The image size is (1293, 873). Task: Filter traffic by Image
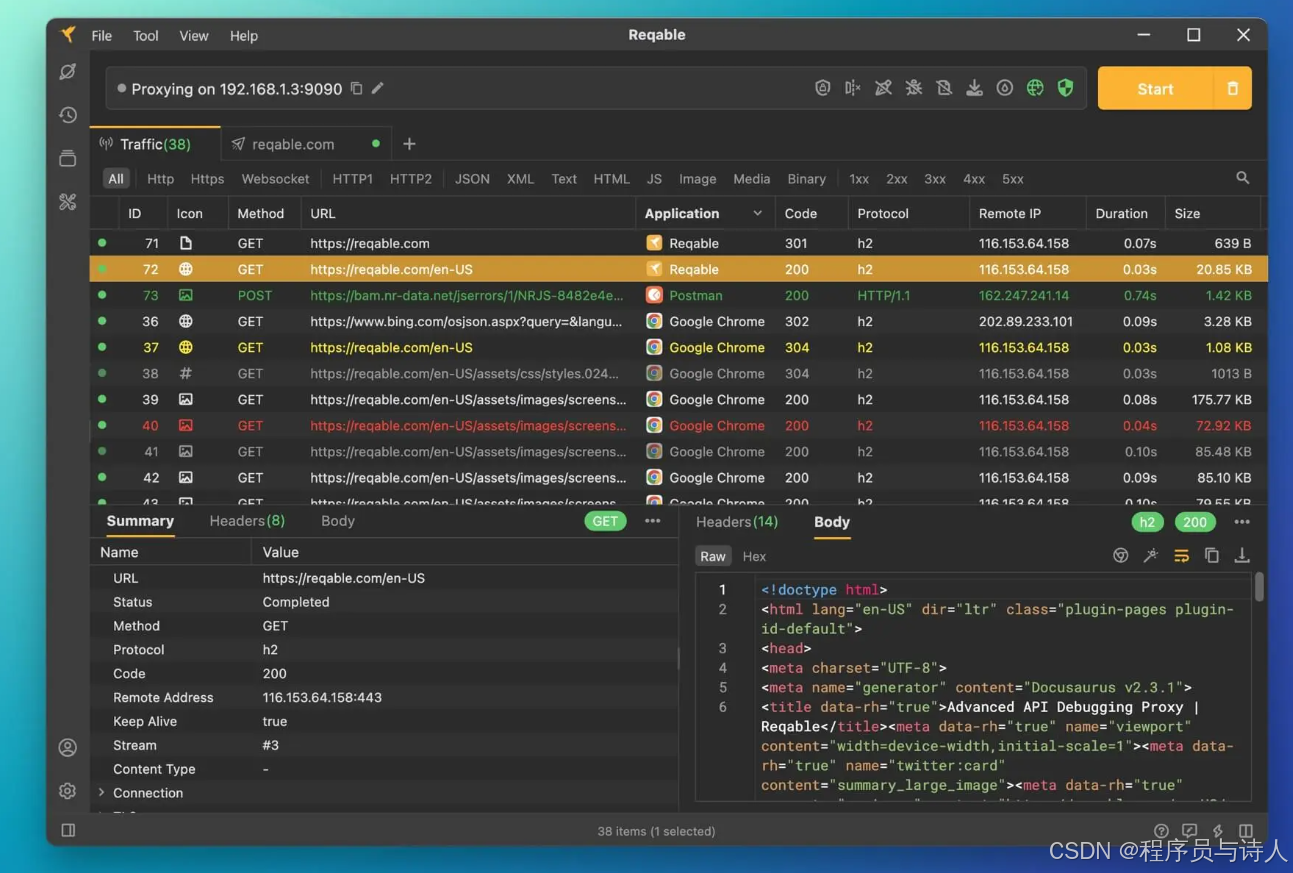(698, 179)
